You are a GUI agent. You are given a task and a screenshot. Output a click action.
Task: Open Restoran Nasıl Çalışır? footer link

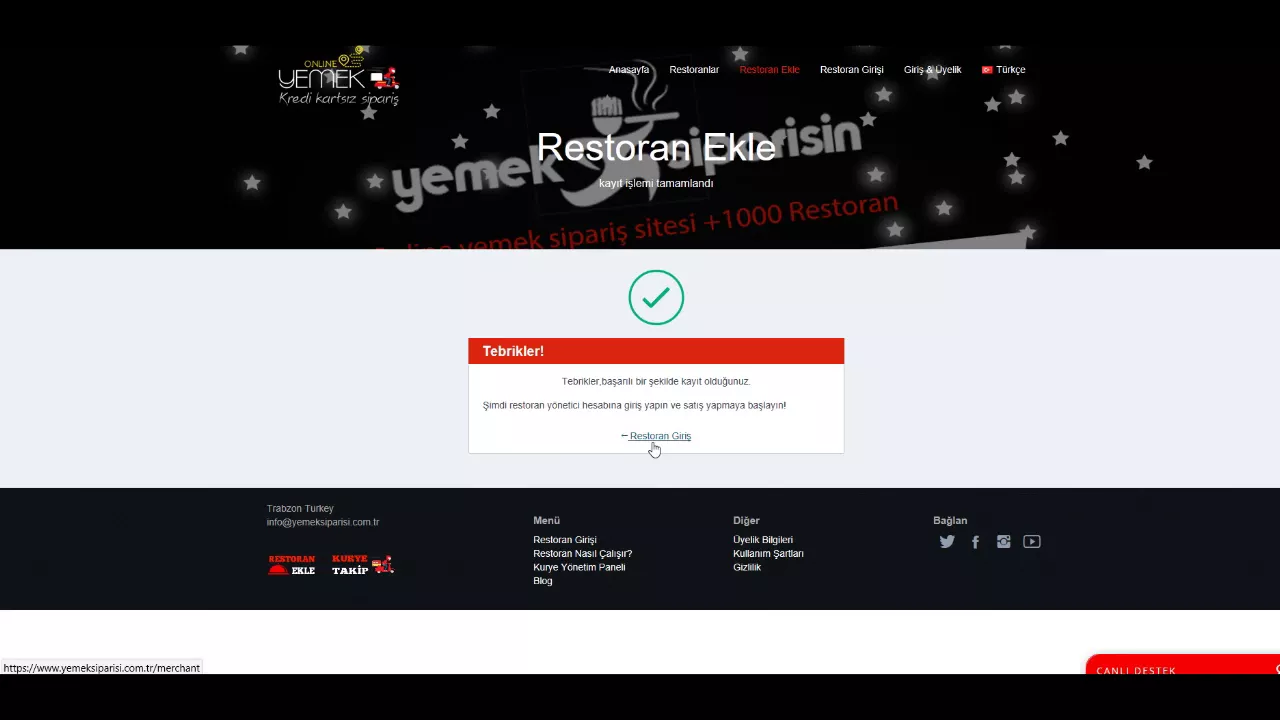583,554
